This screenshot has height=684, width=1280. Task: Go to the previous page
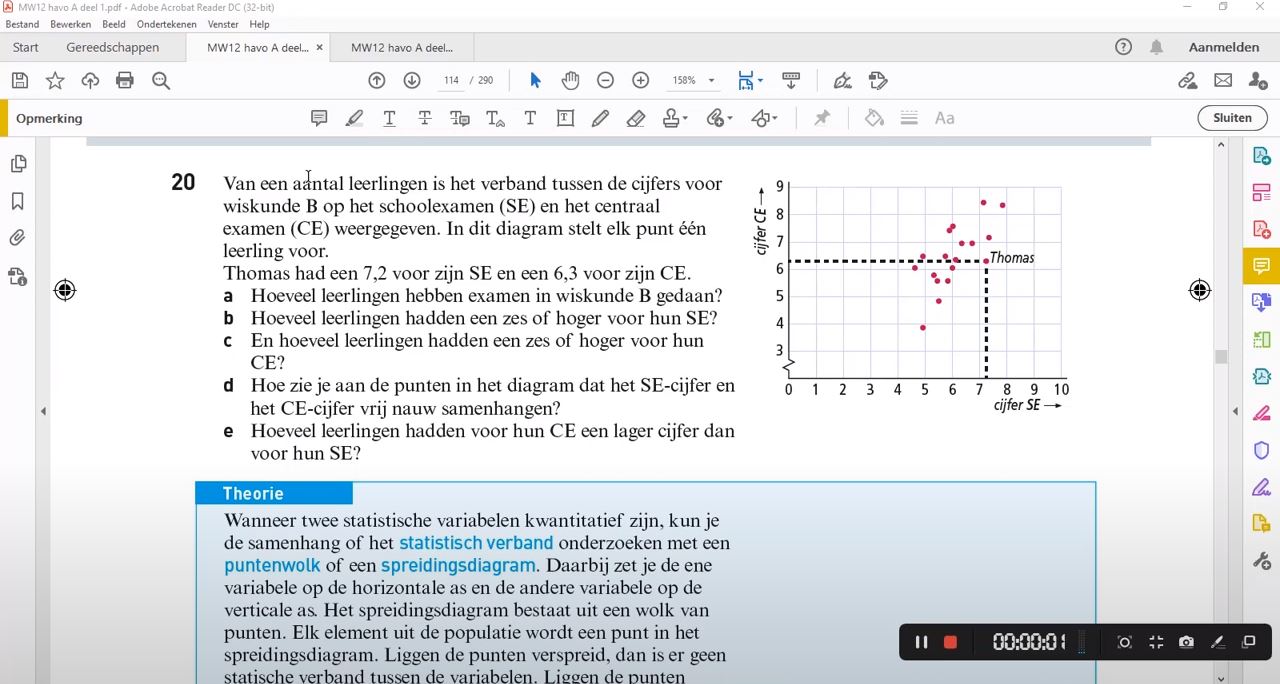point(377,81)
